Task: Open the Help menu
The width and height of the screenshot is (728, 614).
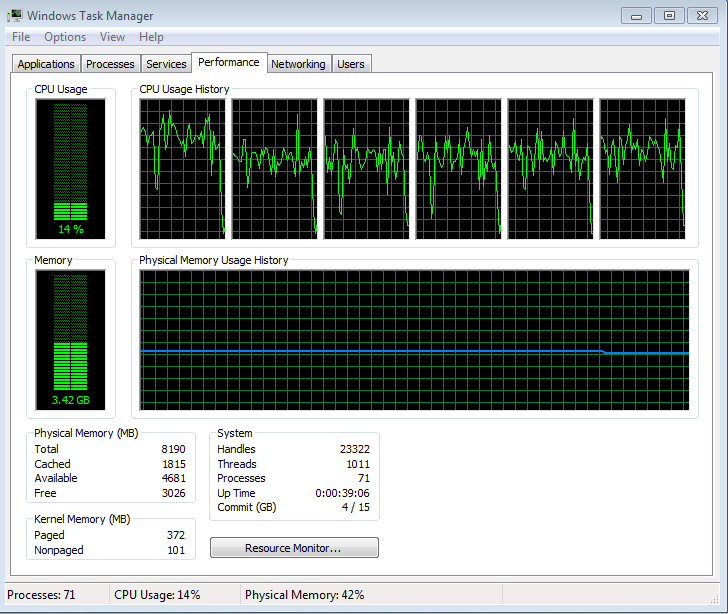Action: pyautogui.click(x=151, y=37)
